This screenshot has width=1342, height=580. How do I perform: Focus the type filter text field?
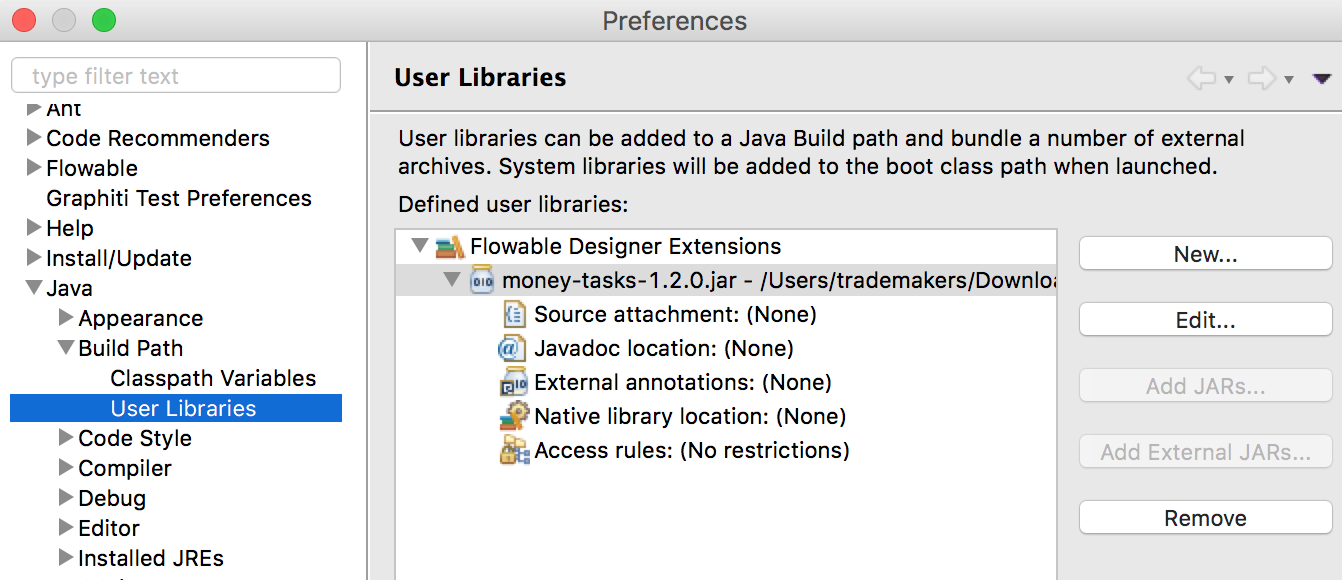175,76
